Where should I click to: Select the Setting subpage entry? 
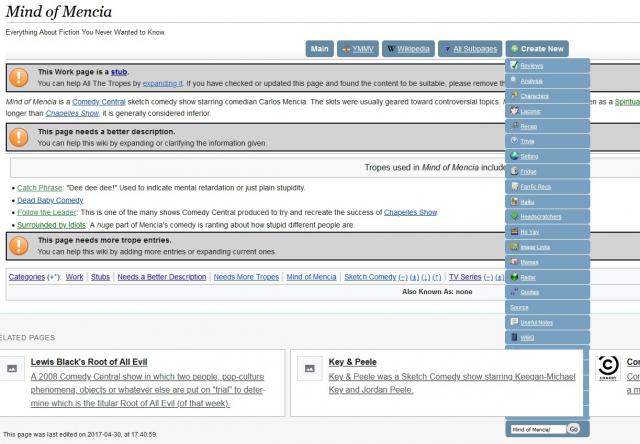(529, 156)
